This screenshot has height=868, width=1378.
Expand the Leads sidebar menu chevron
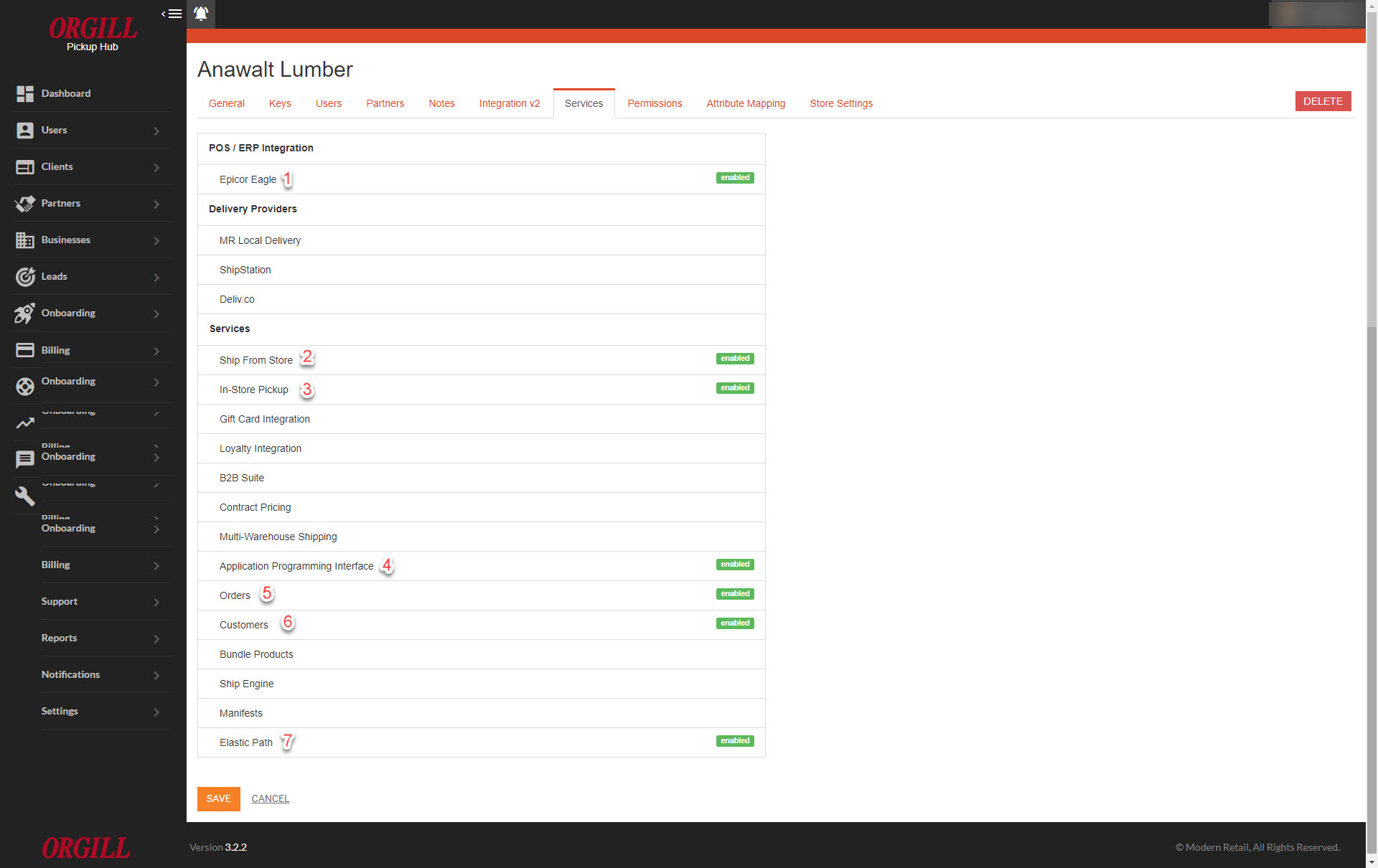coord(156,278)
